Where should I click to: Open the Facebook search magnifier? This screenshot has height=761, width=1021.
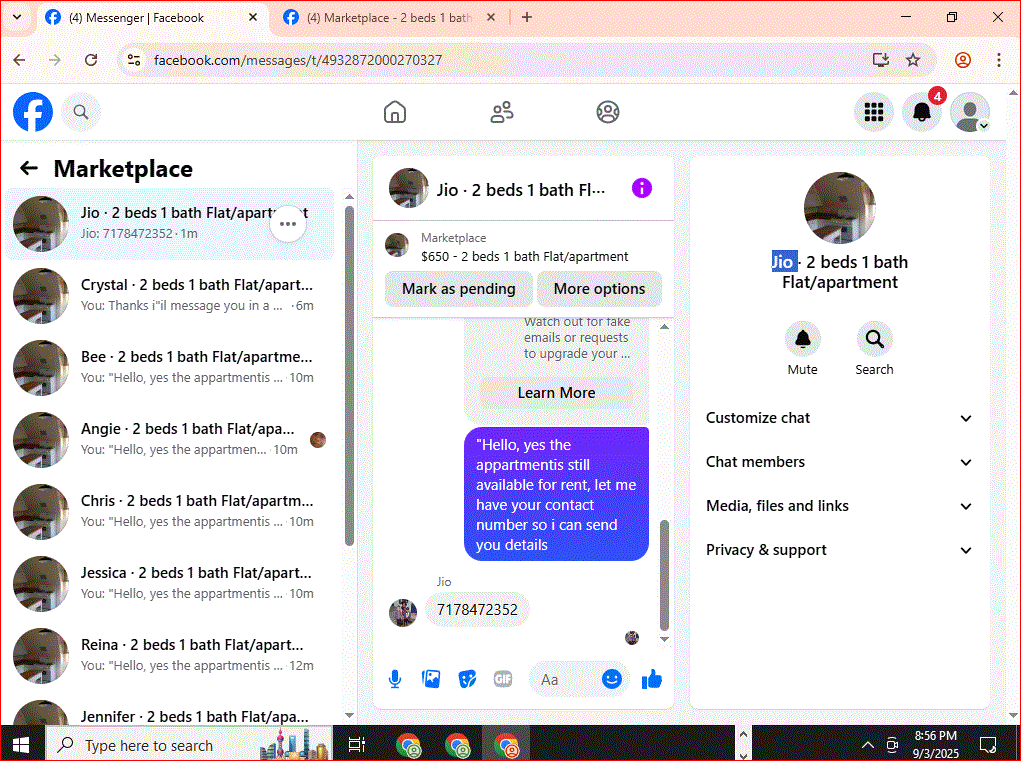coord(81,112)
